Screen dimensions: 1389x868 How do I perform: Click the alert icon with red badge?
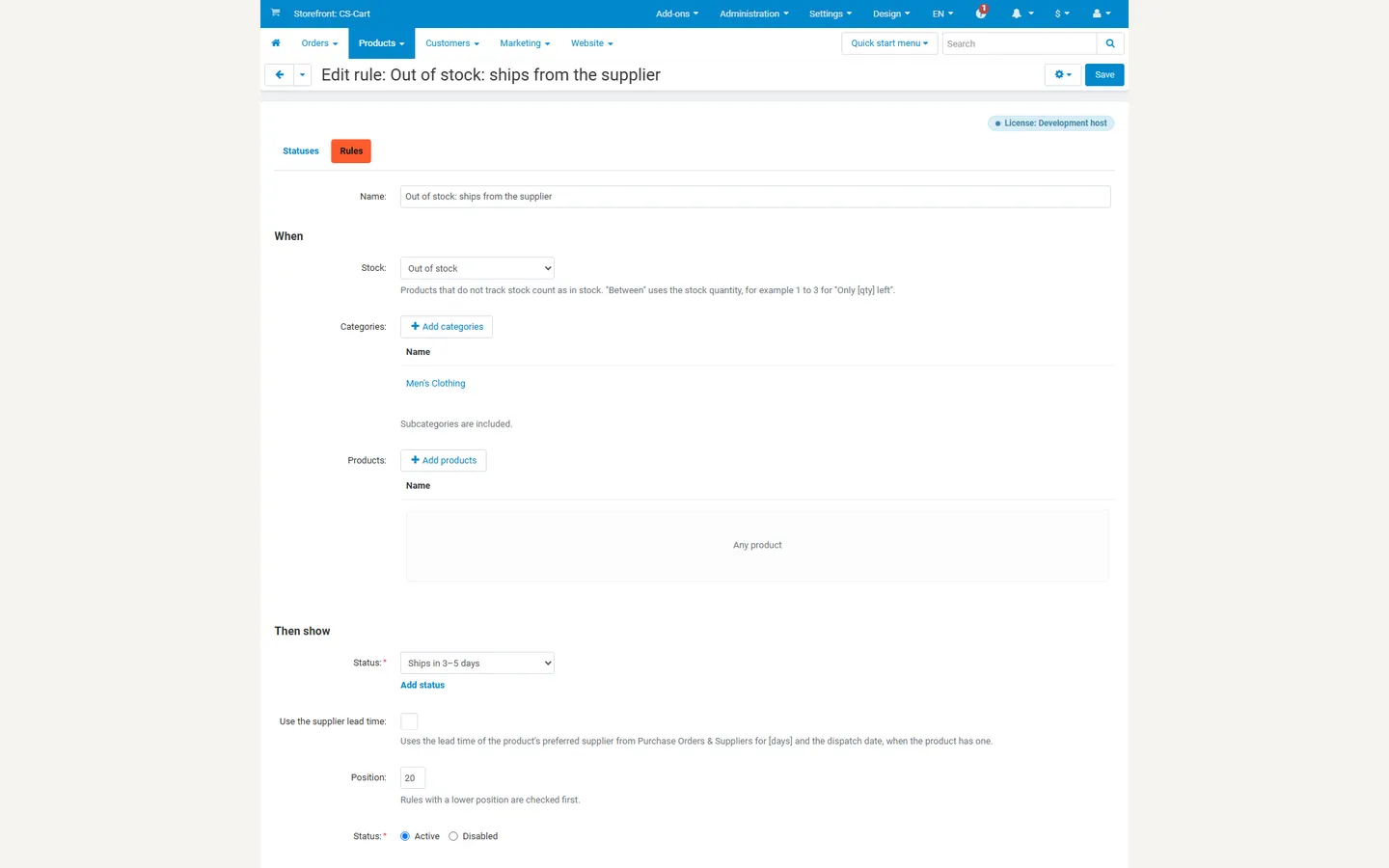point(981,13)
